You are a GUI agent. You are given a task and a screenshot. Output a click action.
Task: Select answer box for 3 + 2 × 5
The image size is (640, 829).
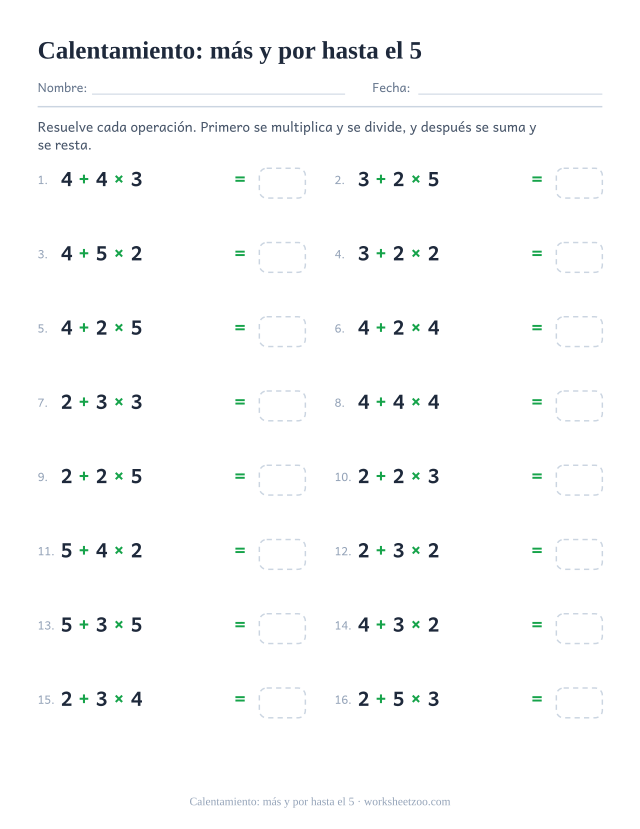point(579,183)
